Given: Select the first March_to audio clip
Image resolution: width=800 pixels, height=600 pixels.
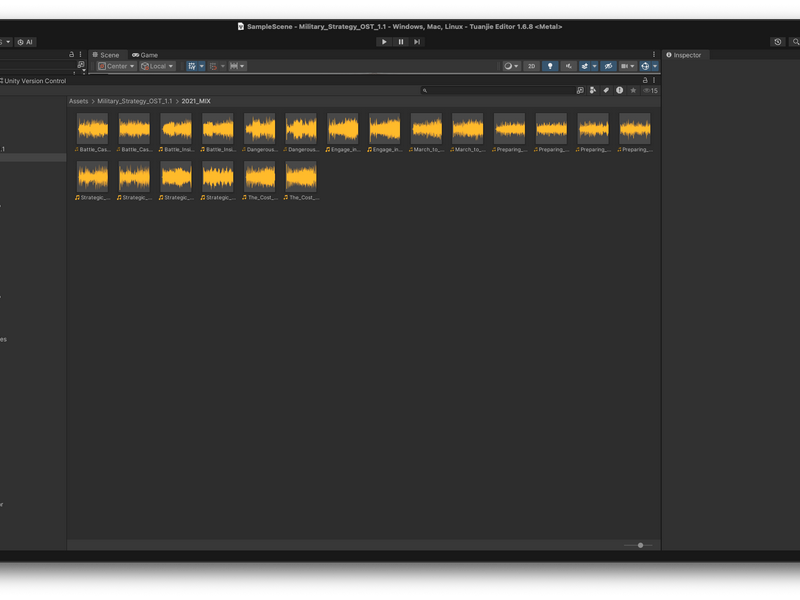Looking at the screenshot, I should coord(427,133).
